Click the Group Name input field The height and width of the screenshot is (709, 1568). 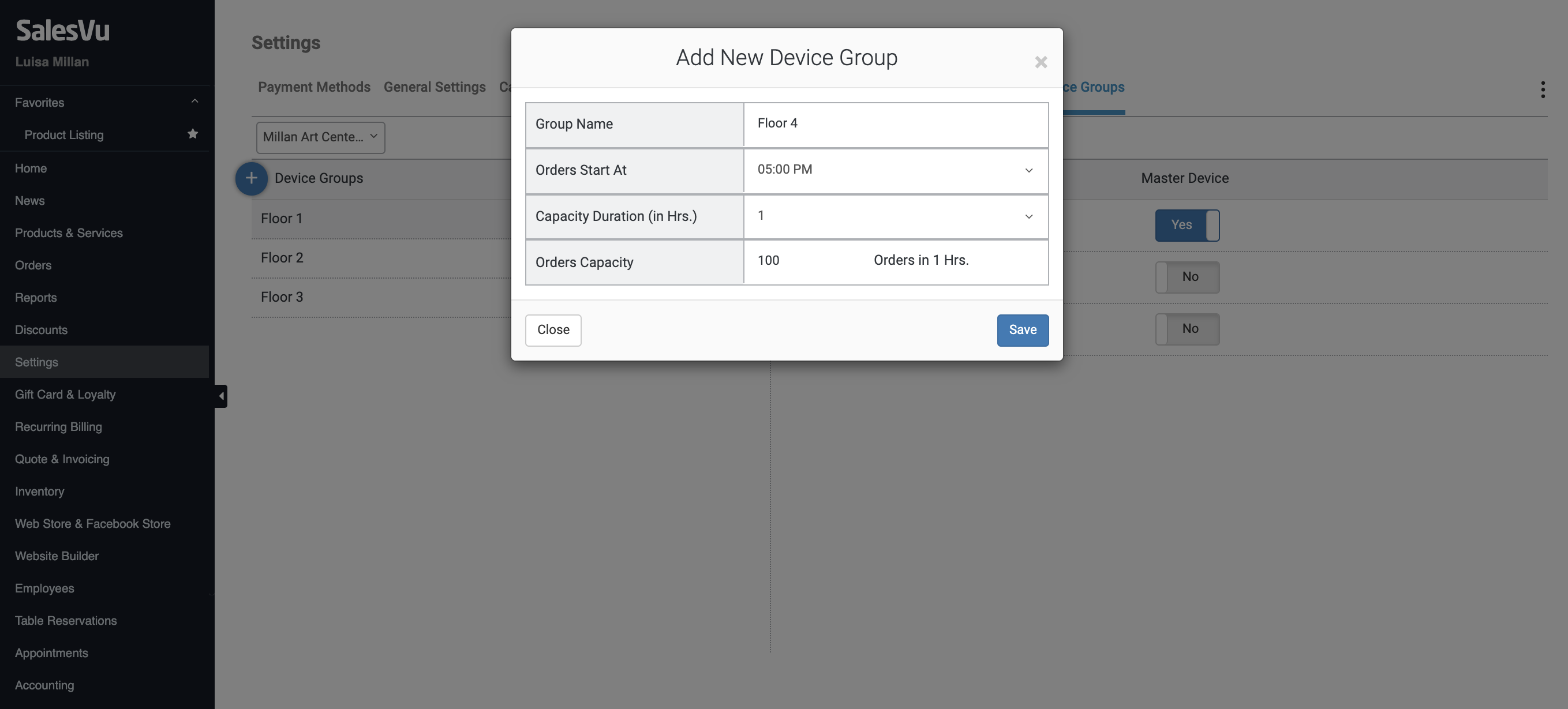[895, 123]
